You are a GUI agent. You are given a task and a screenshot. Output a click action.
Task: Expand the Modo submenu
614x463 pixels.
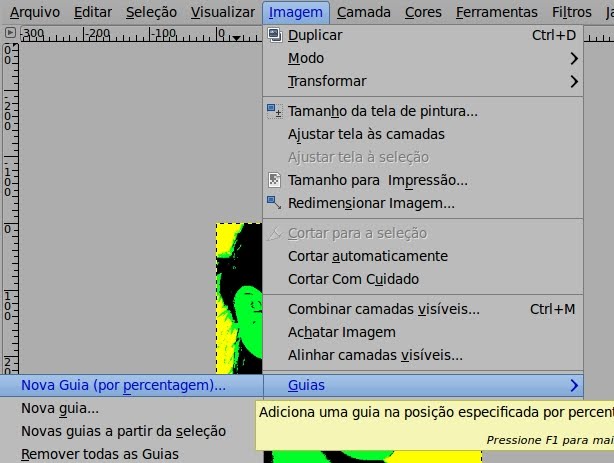pos(423,58)
